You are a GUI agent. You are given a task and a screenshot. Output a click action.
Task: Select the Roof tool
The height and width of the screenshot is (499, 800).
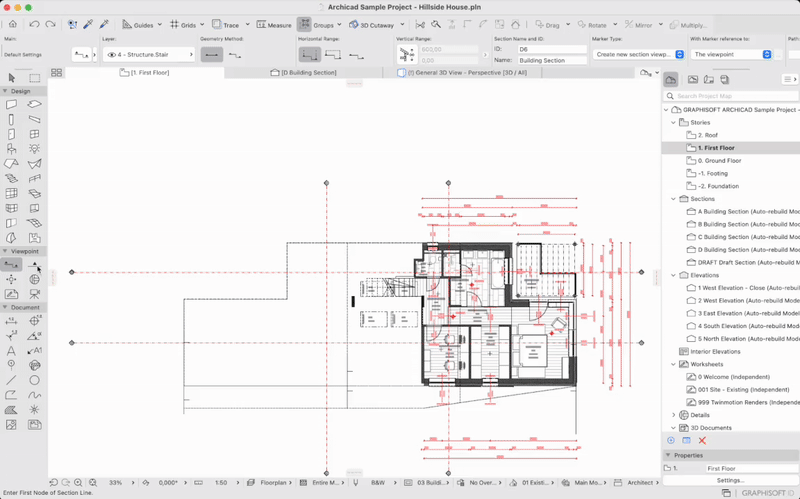pos(11,164)
